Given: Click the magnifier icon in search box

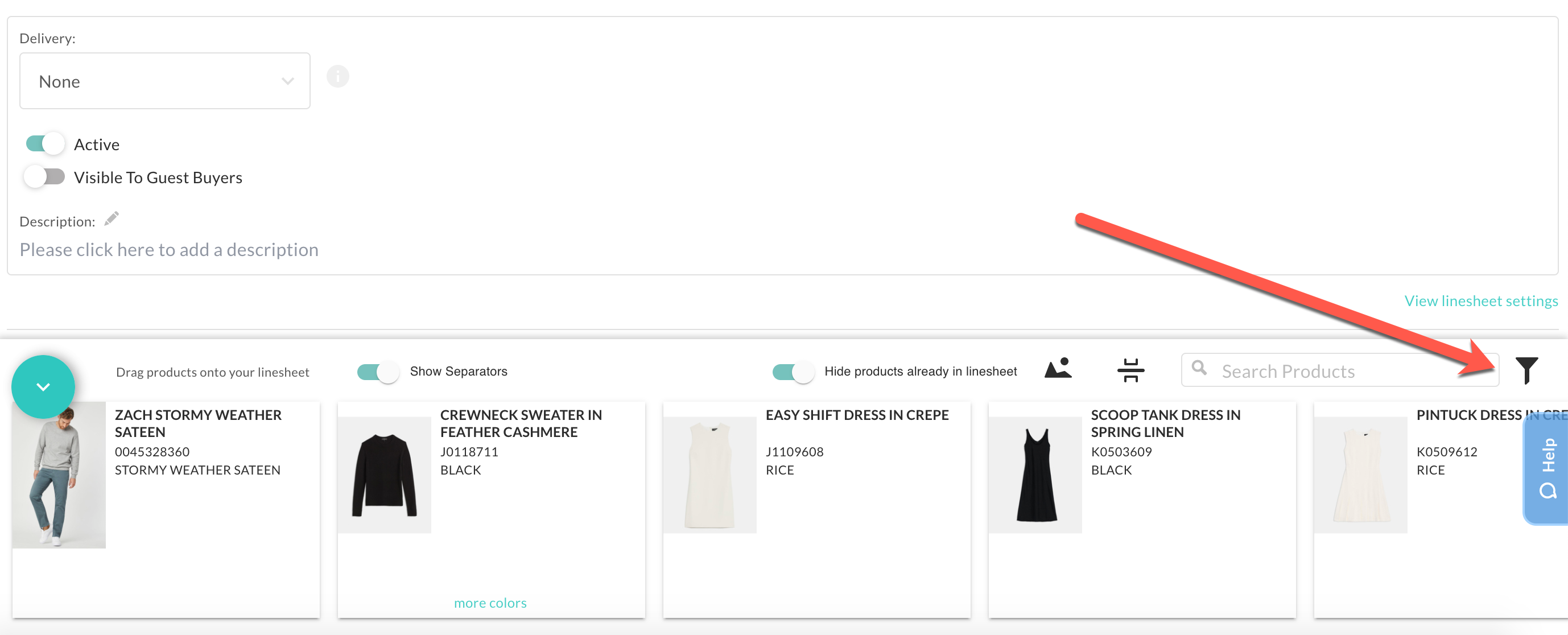Looking at the screenshot, I should pos(1199,368).
